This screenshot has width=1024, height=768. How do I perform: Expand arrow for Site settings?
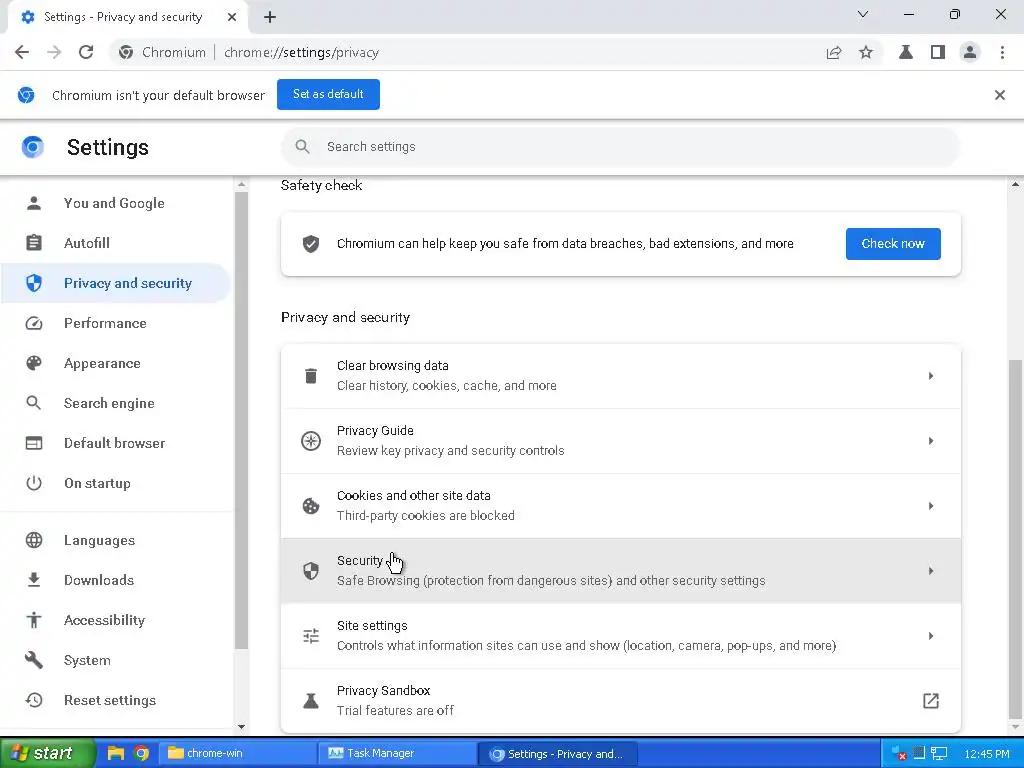[931, 636]
